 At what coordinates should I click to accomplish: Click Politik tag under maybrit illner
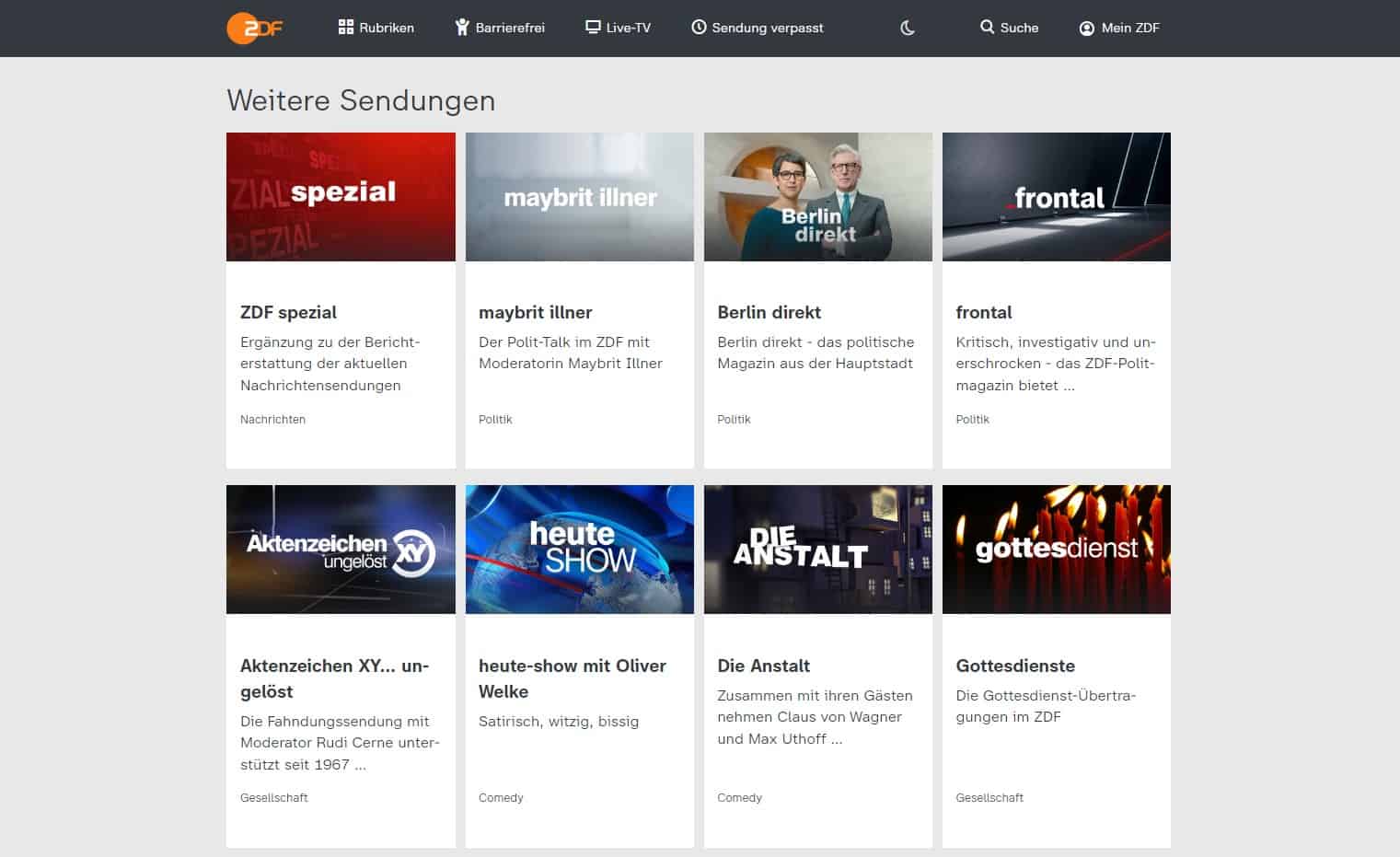[495, 419]
